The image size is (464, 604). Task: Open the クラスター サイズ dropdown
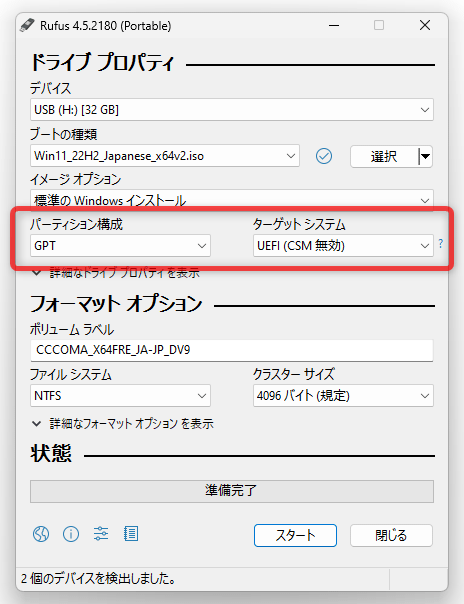click(x=343, y=396)
